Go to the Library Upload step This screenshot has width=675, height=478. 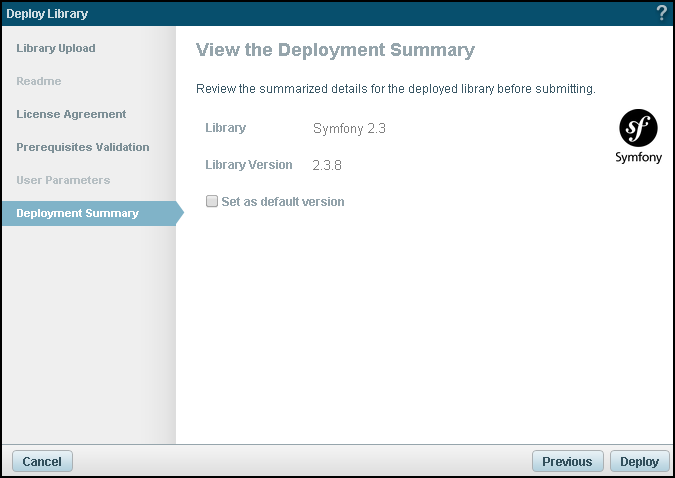pyautogui.click(x=56, y=48)
